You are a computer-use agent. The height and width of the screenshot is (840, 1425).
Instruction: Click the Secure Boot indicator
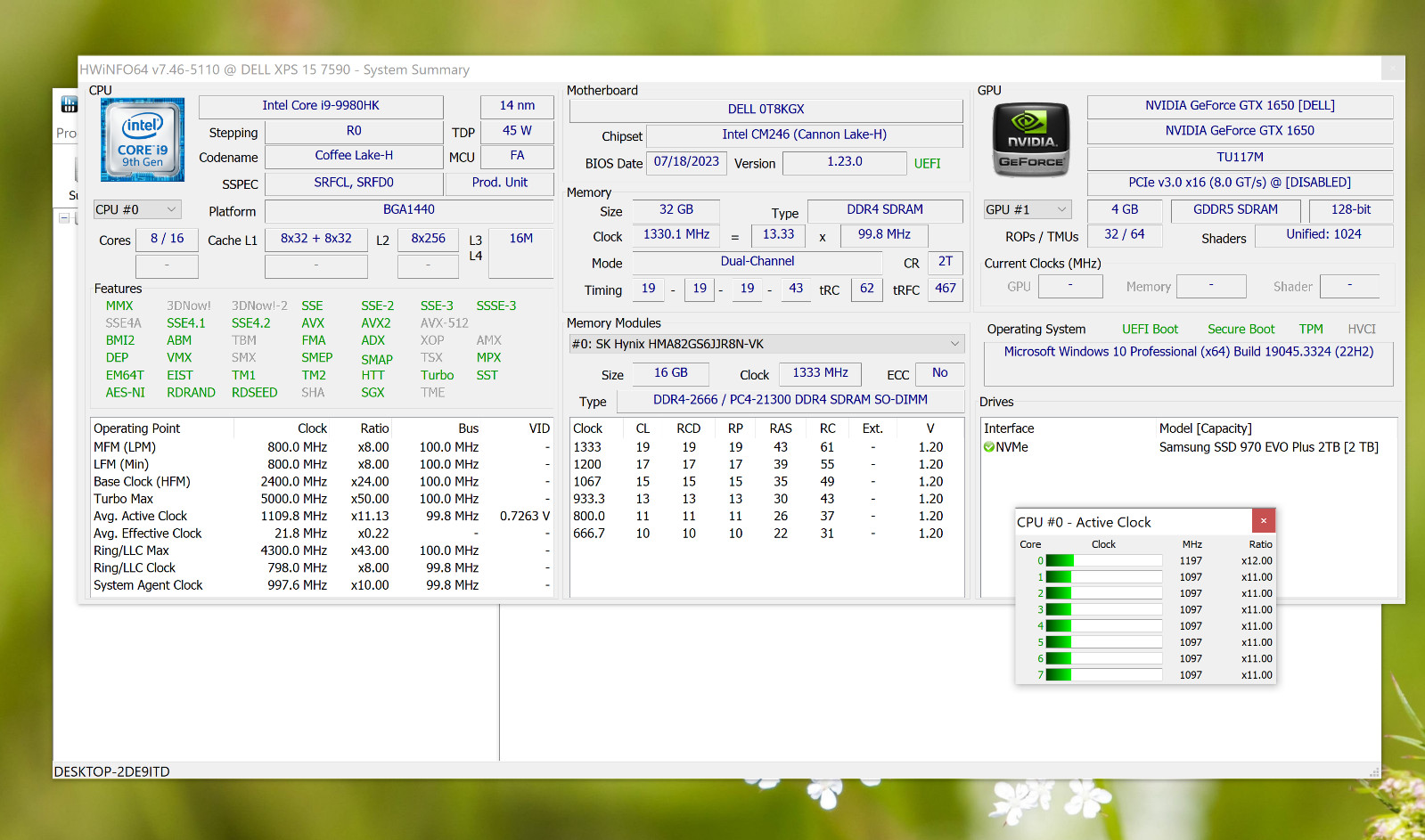[x=1241, y=329]
